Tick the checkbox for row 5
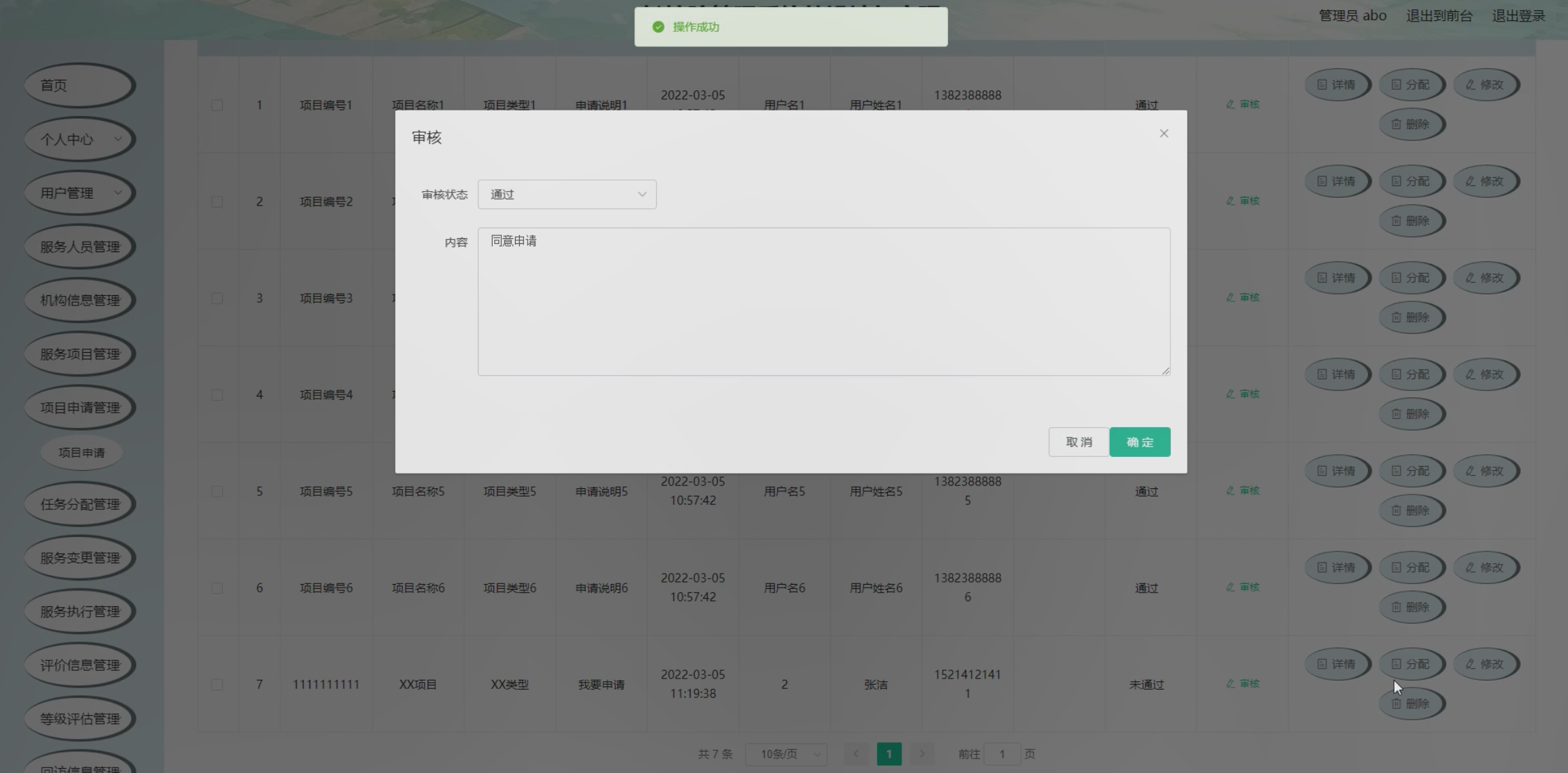This screenshot has width=1568, height=773. [x=217, y=492]
